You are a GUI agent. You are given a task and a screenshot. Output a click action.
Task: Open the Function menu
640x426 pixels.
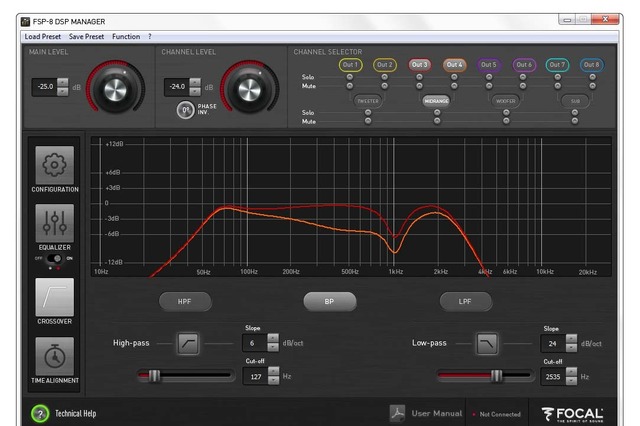coord(126,36)
